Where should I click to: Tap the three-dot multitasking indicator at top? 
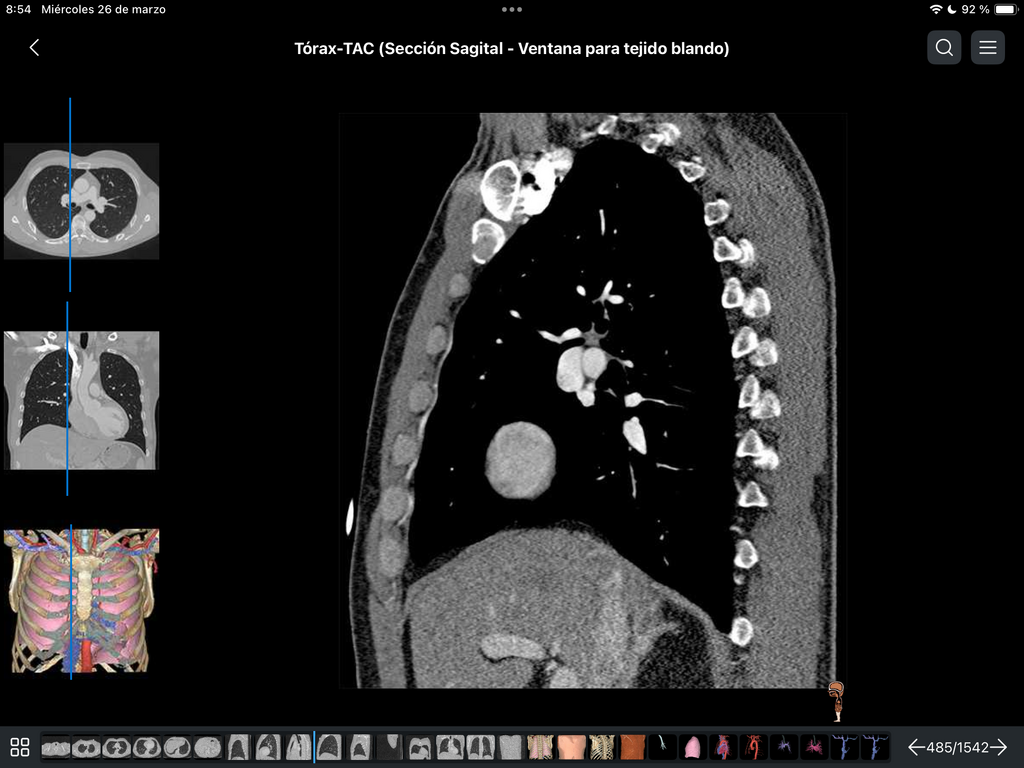(x=512, y=9)
